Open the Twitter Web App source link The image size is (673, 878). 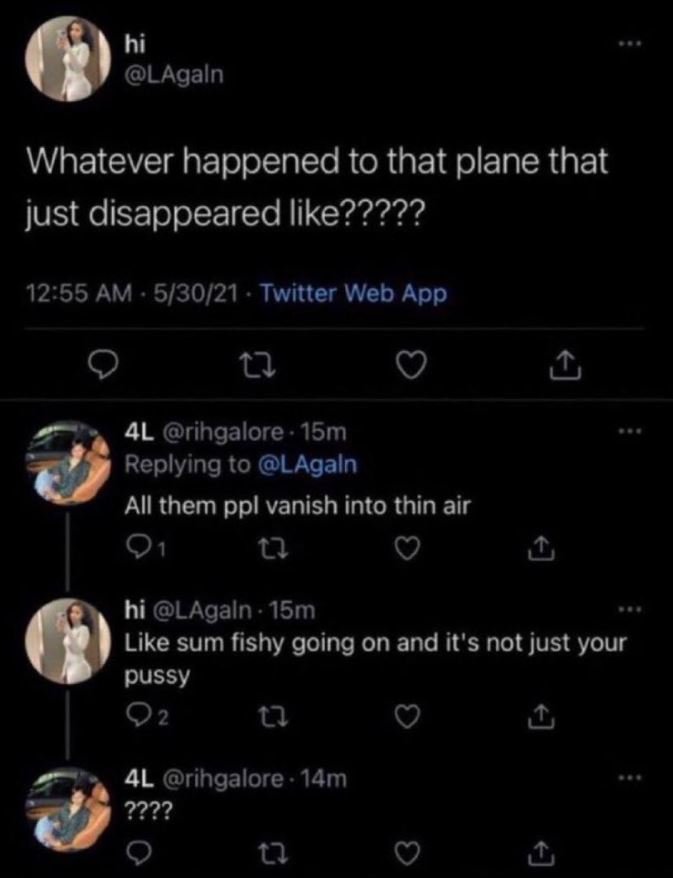click(353, 287)
